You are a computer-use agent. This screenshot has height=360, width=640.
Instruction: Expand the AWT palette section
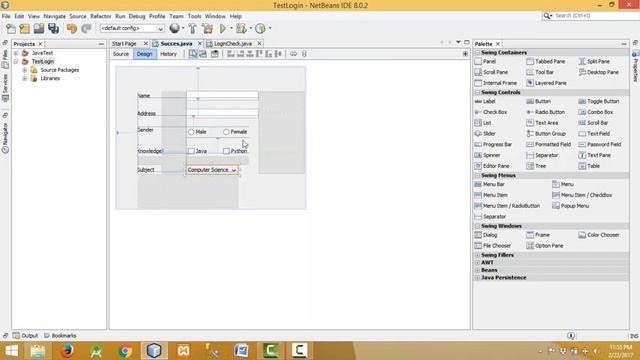[478, 262]
